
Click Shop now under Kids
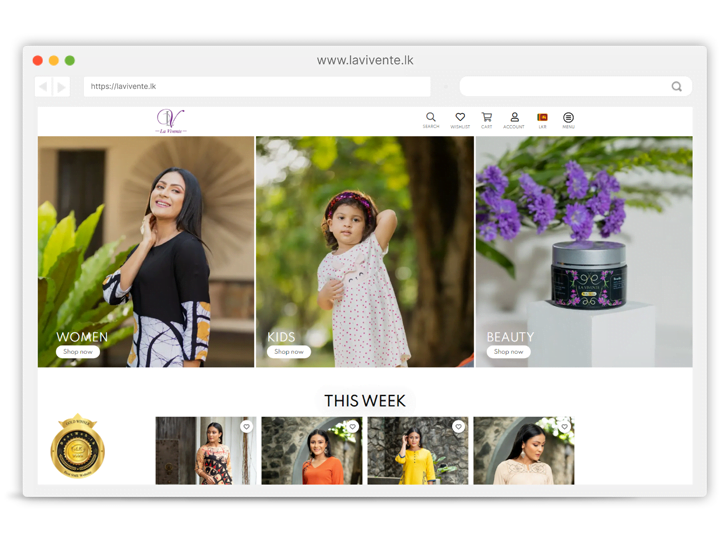[289, 352]
